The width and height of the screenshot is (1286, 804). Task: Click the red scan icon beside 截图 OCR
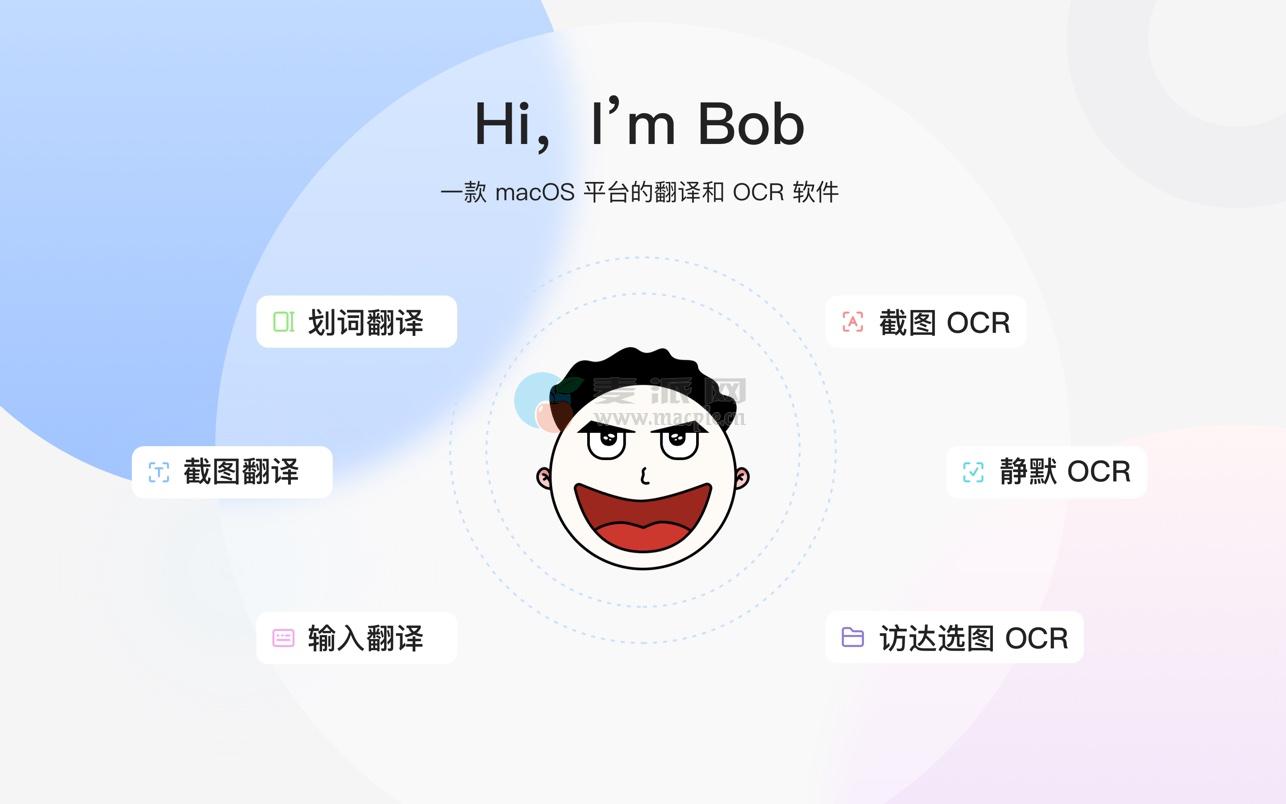click(852, 322)
